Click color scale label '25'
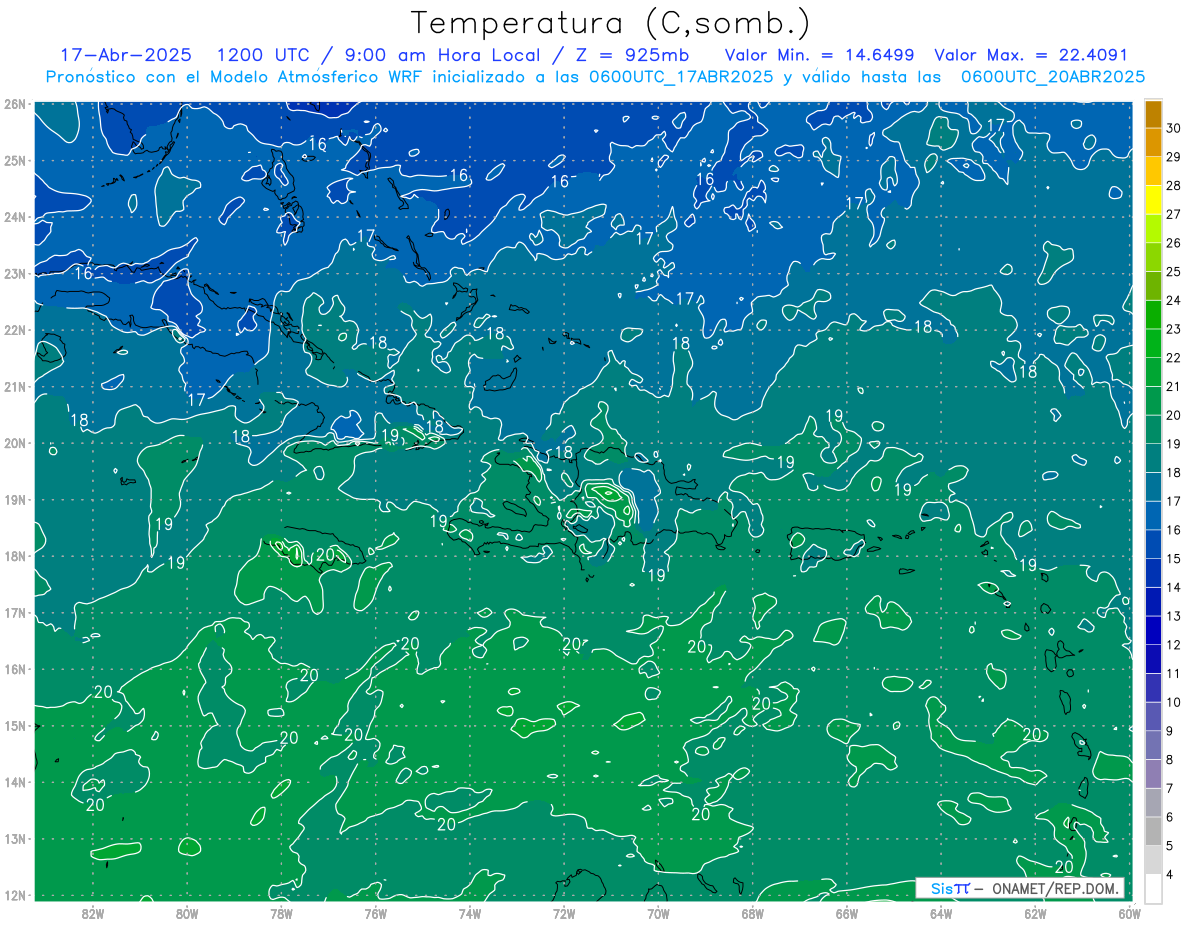Viewport: 1200px width, 927px height. 1174,271
